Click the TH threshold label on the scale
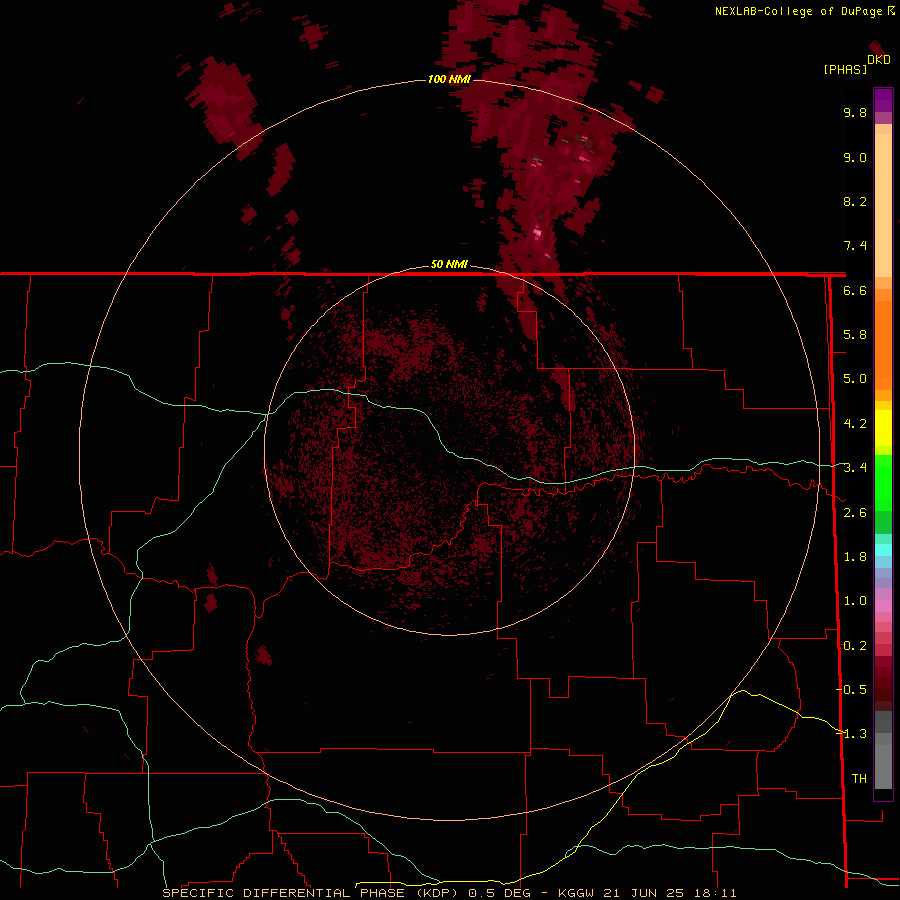This screenshot has height=900, width=900. point(859,779)
